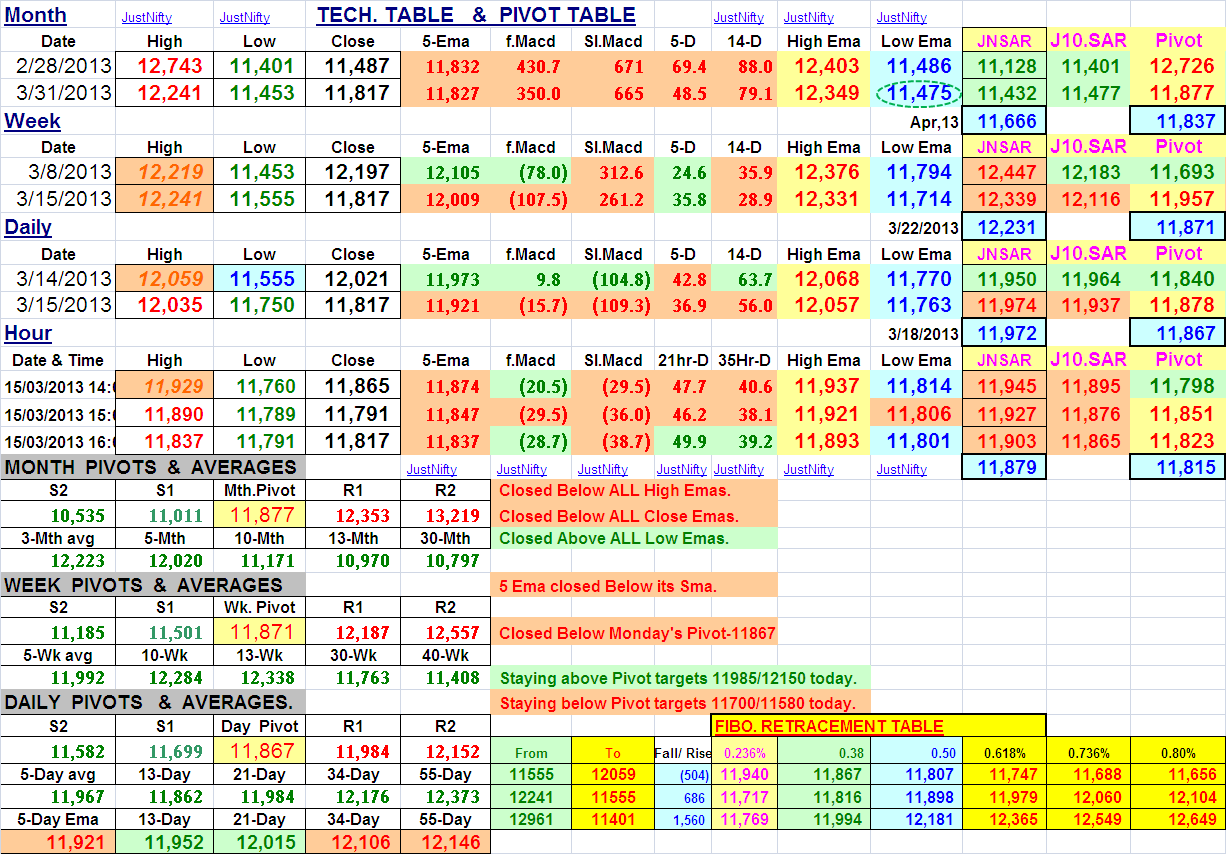Click the underlined Week section heading
1226x854 pixels.
tap(33, 121)
